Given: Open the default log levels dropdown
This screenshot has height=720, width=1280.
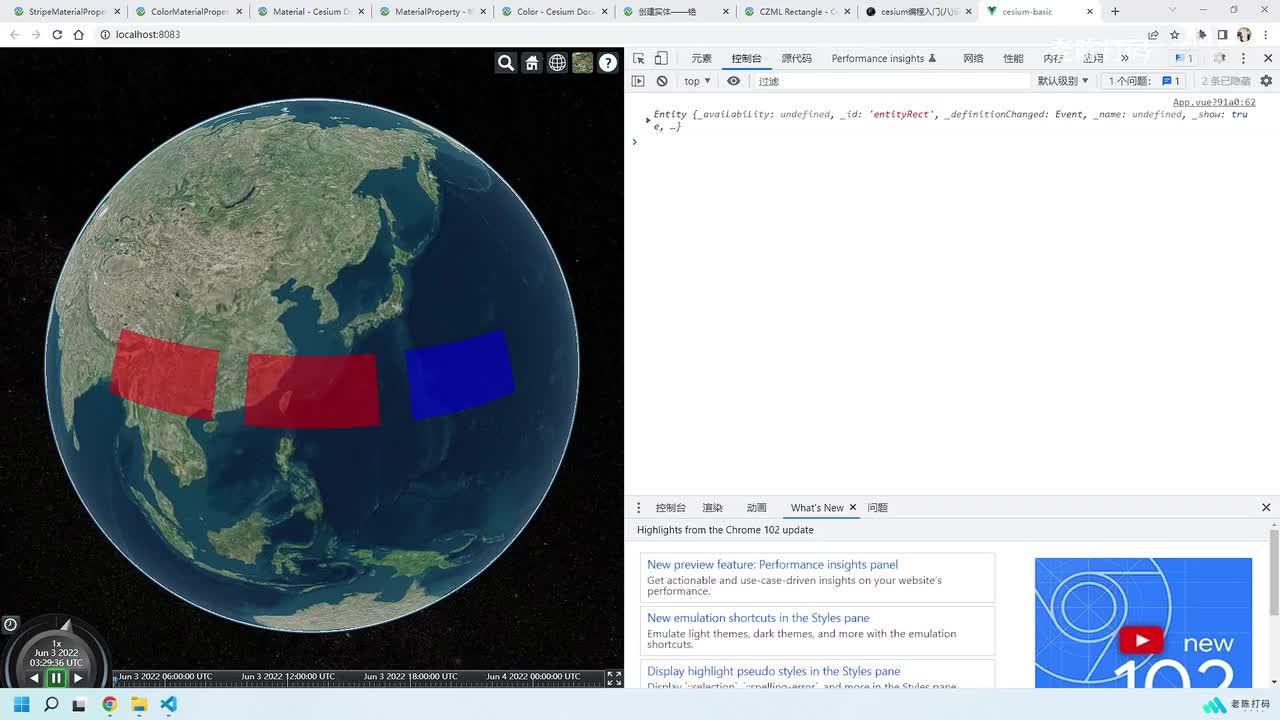Looking at the screenshot, I should [x=1062, y=81].
